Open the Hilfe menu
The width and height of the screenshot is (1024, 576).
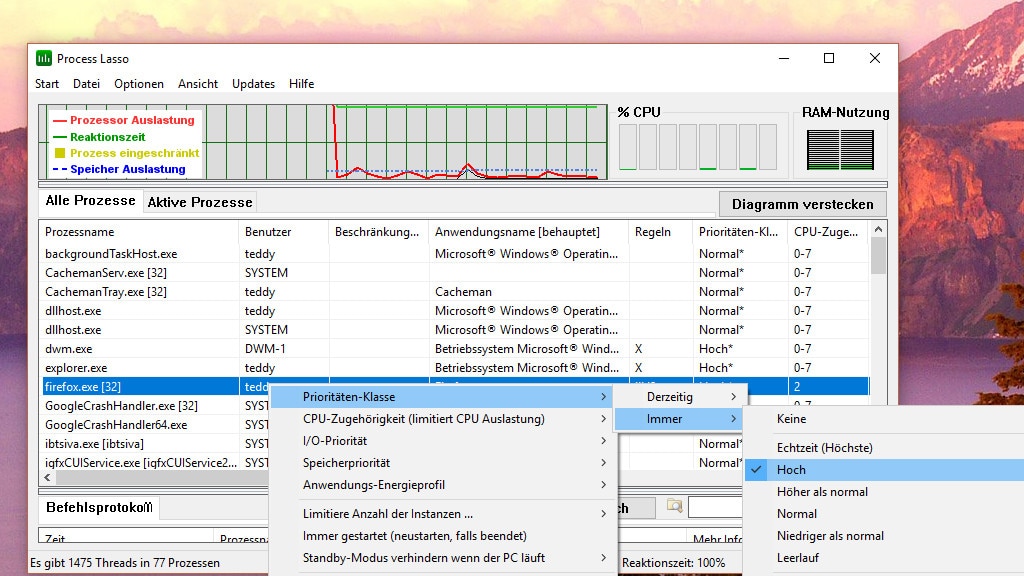click(302, 84)
